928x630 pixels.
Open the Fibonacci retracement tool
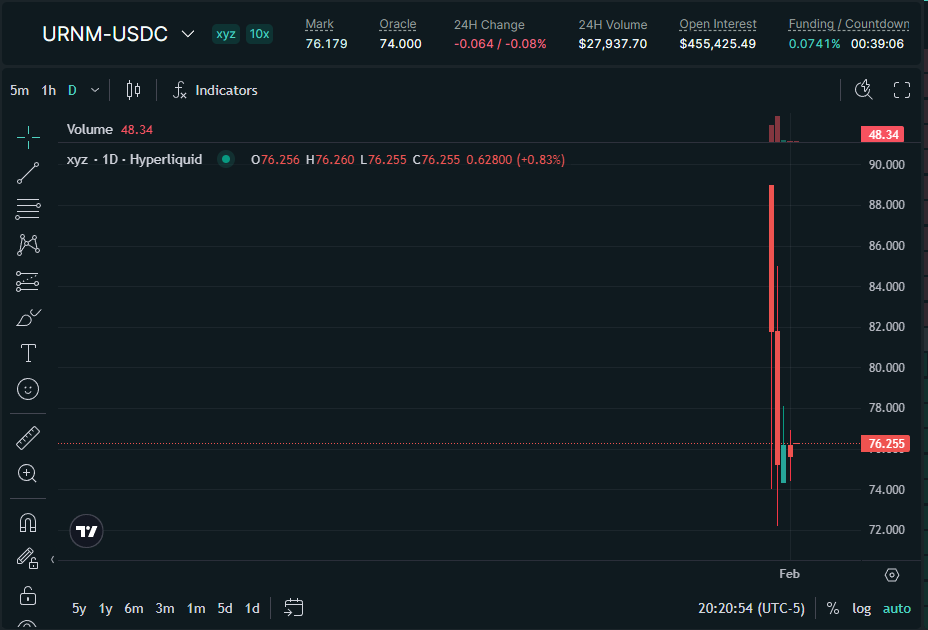(x=28, y=209)
